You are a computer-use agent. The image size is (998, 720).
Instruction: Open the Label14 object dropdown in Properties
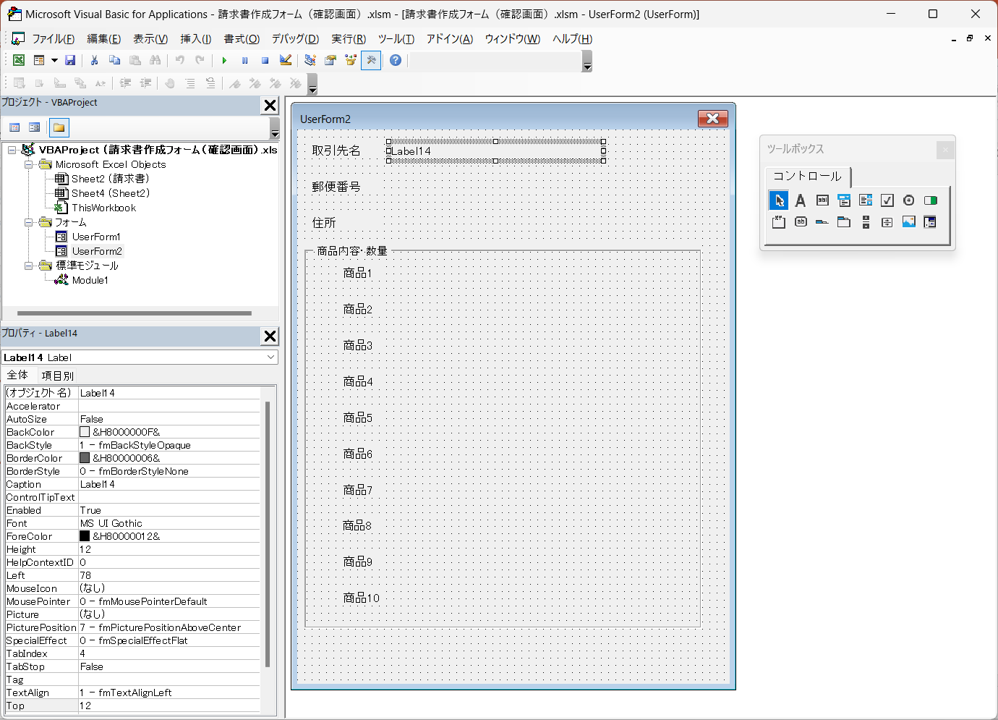270,357
